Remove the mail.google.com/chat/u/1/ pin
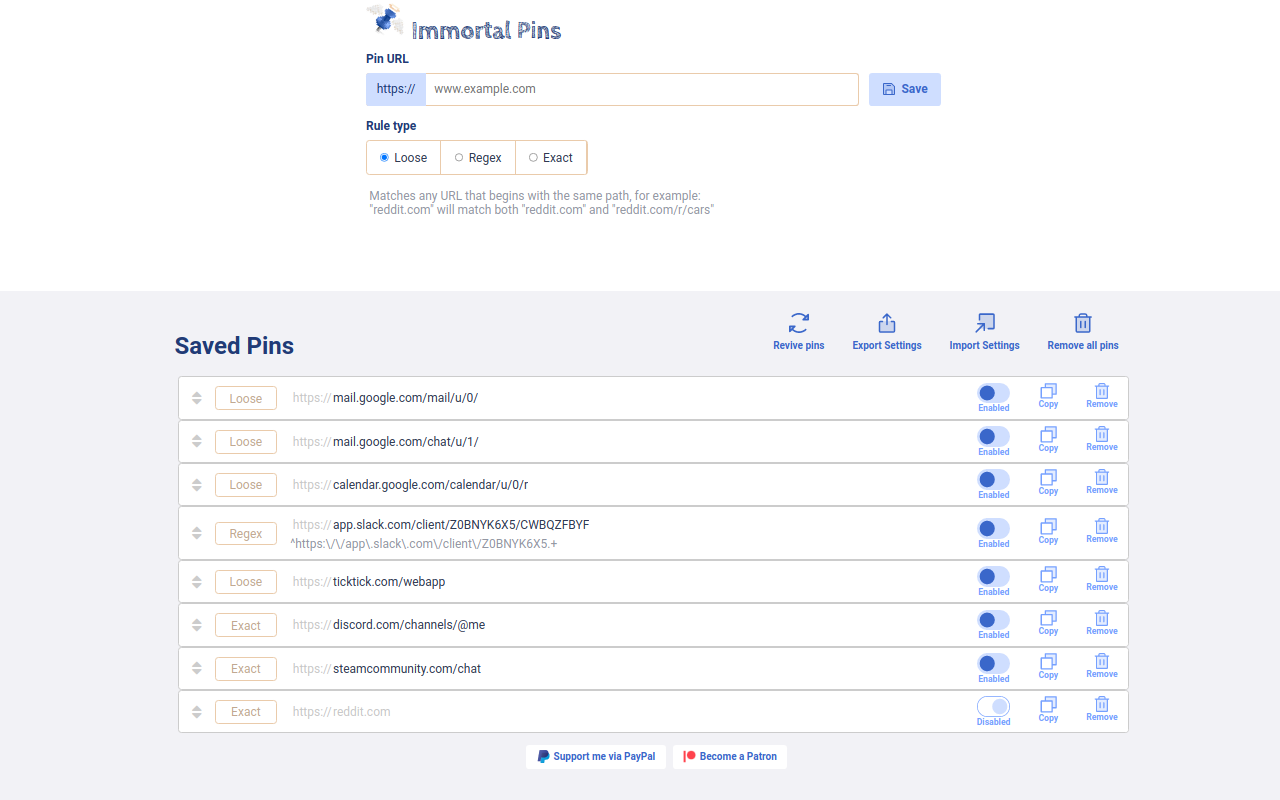 tap(1102, 440)
